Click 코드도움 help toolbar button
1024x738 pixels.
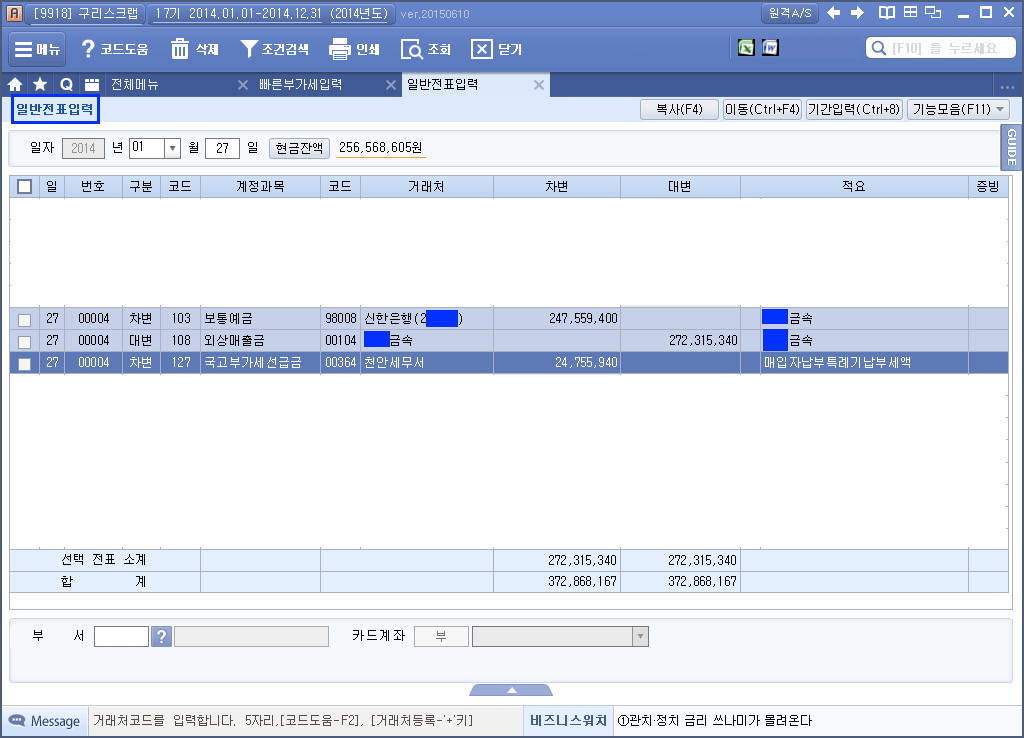[115, 49]
